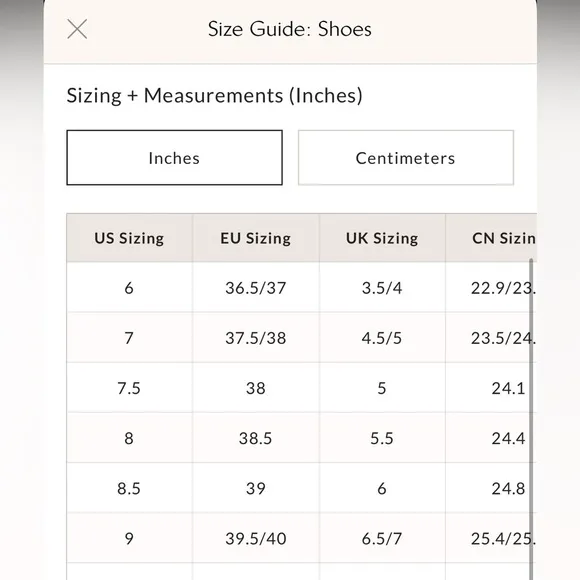The width and height of the screenshot is (580, 580).
Task: Click the EU Sizing column header
Action: click(256, 238)
